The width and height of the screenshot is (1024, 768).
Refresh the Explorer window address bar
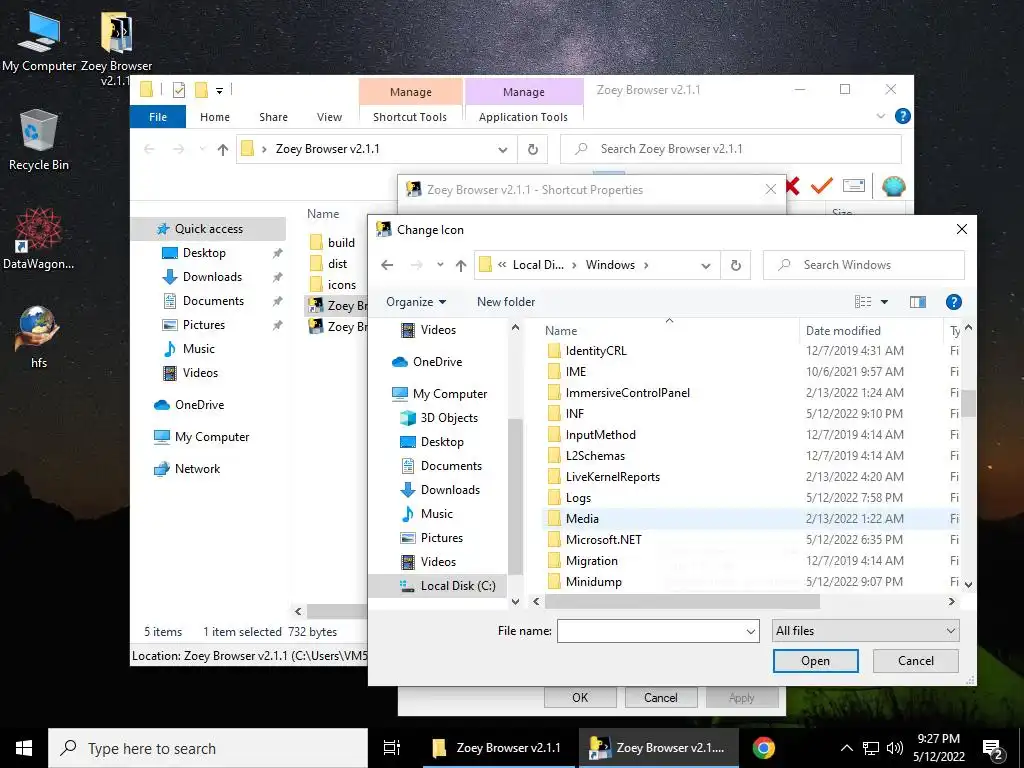[x=533, y=150]
